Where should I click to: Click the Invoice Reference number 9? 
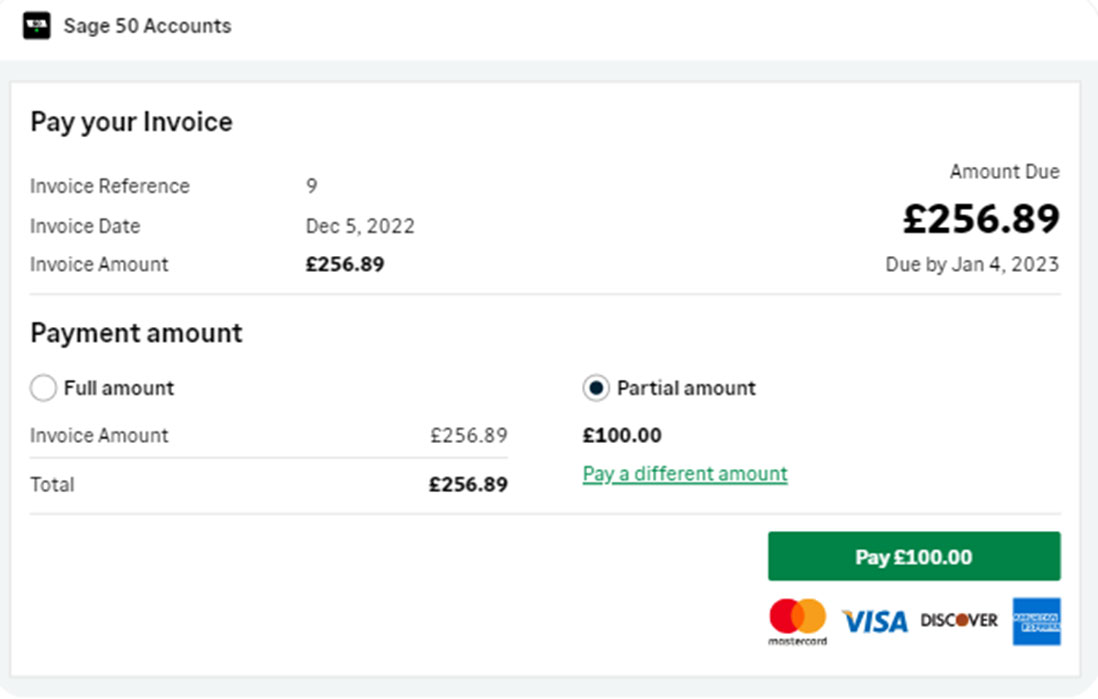pos(312,186)
